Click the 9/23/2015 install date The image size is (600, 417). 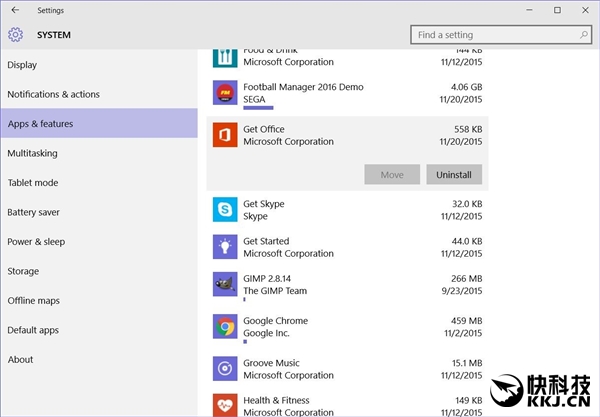462,291
